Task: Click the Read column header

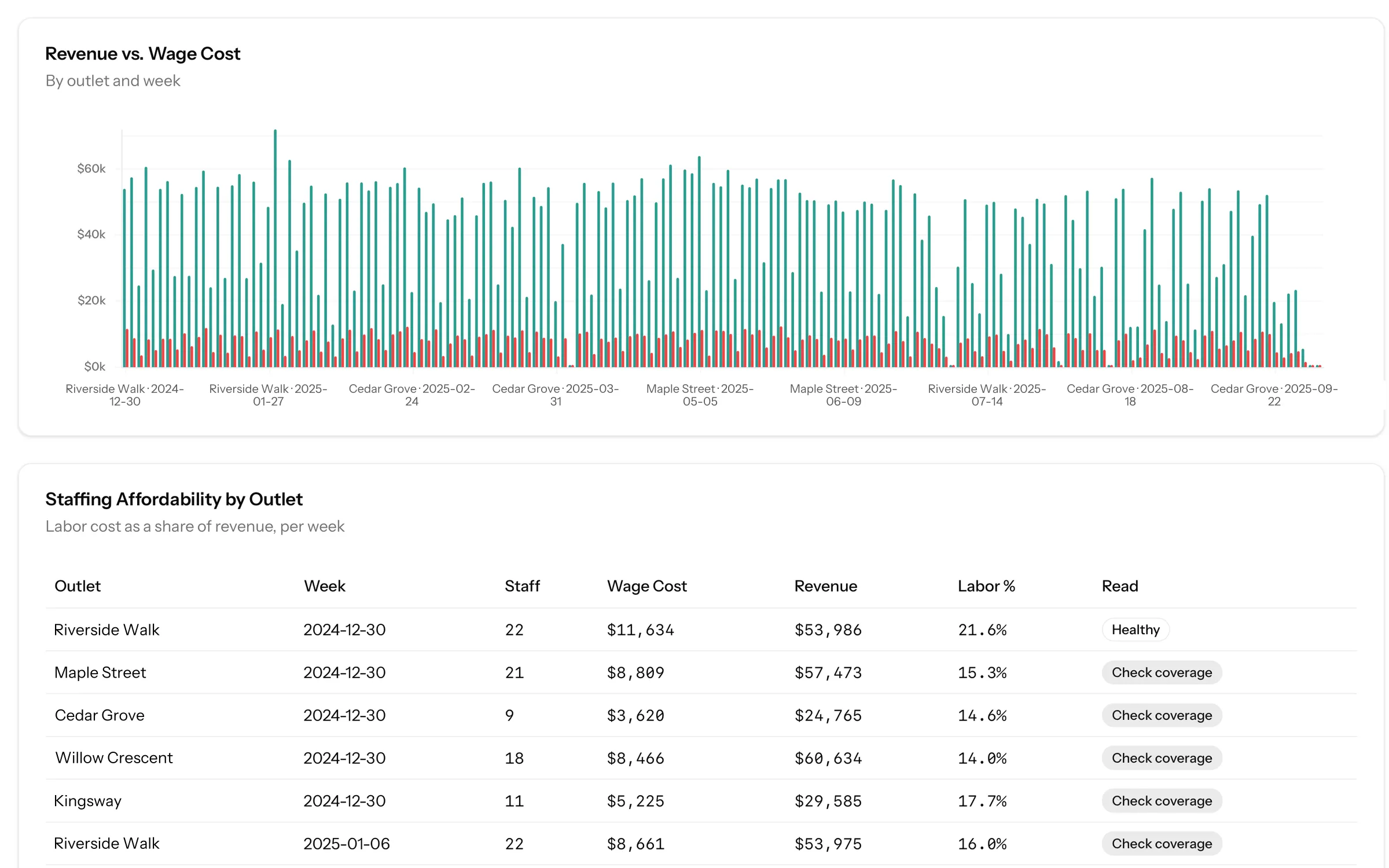Action: click(x=1120, y=586)
